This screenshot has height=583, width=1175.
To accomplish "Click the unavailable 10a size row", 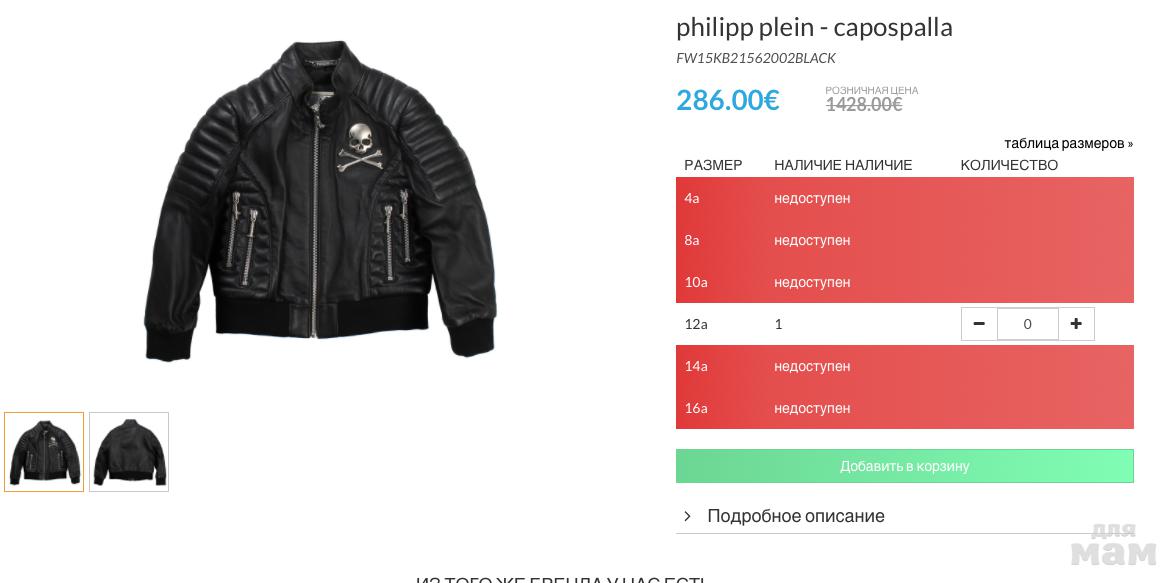I will (904, 282).
